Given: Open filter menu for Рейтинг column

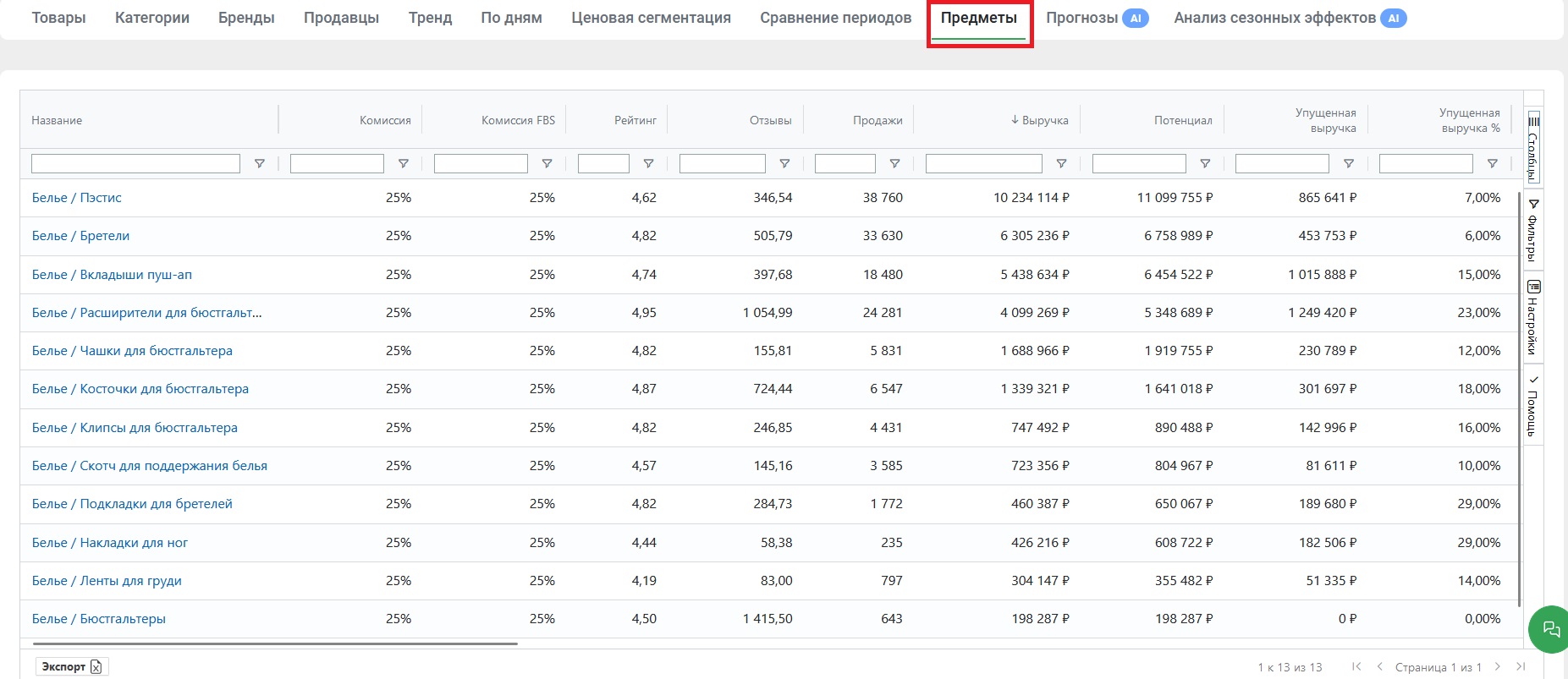Looking at the screenshot, I should tap(649, 164).
